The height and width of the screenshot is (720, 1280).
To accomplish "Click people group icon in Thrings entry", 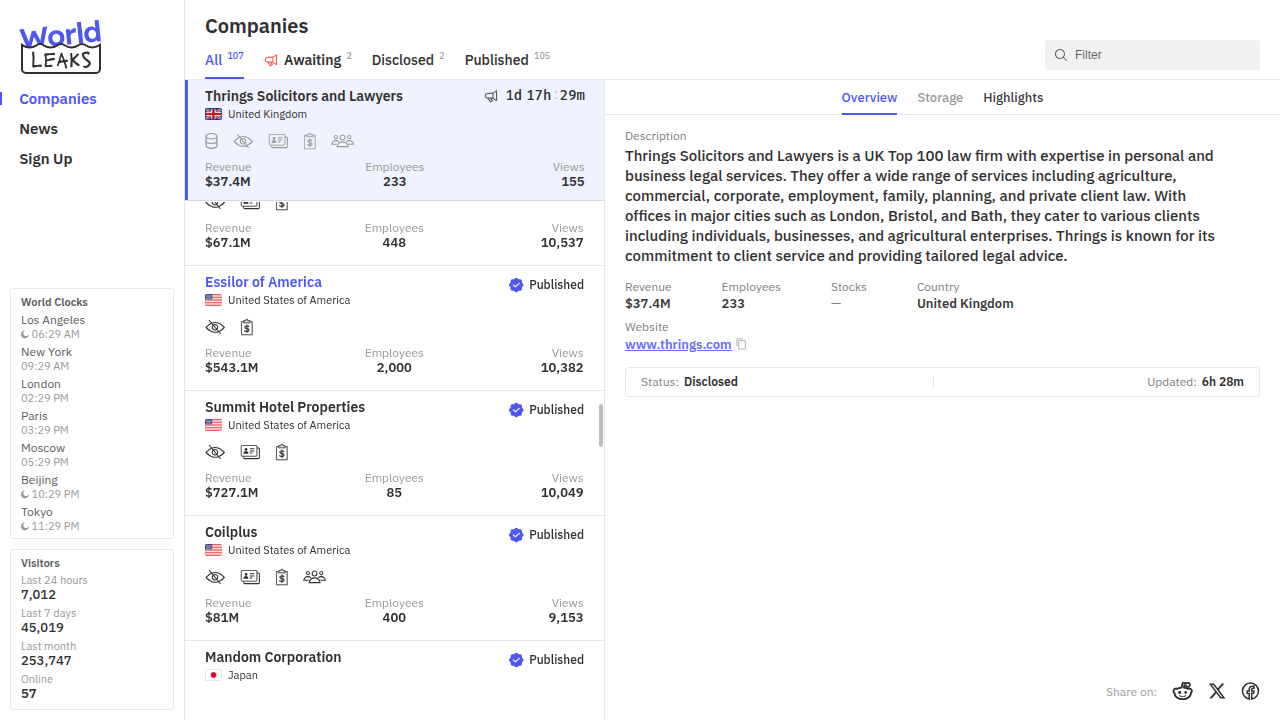I will (x=342, y=141).
